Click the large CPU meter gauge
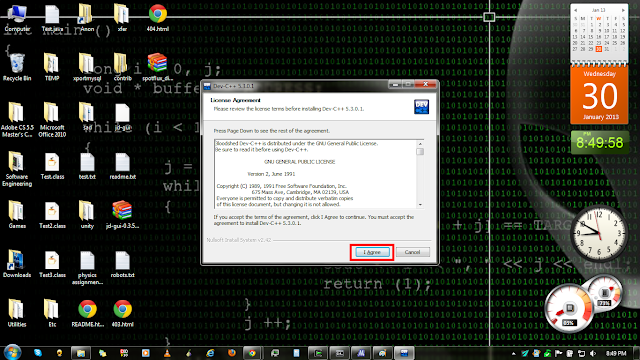Viewport: 640px width, 360px height. (x=569, y=308)
